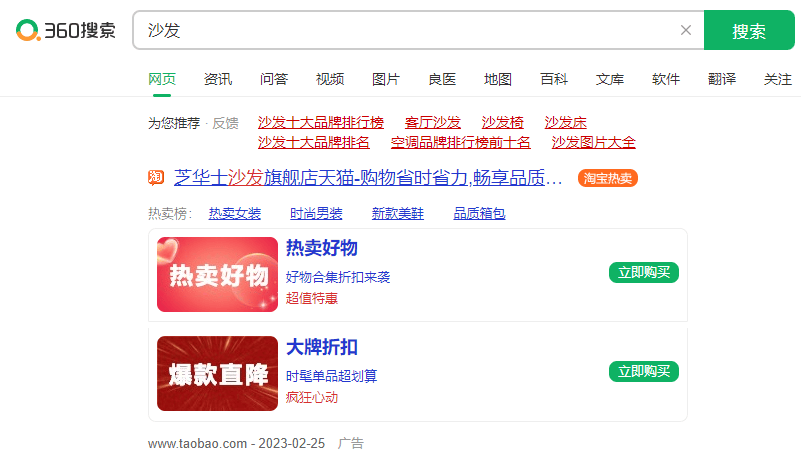Open suggestion 沙发十大品牌排行榜
The height and width of the screenshot is (464, 801).
321,123
